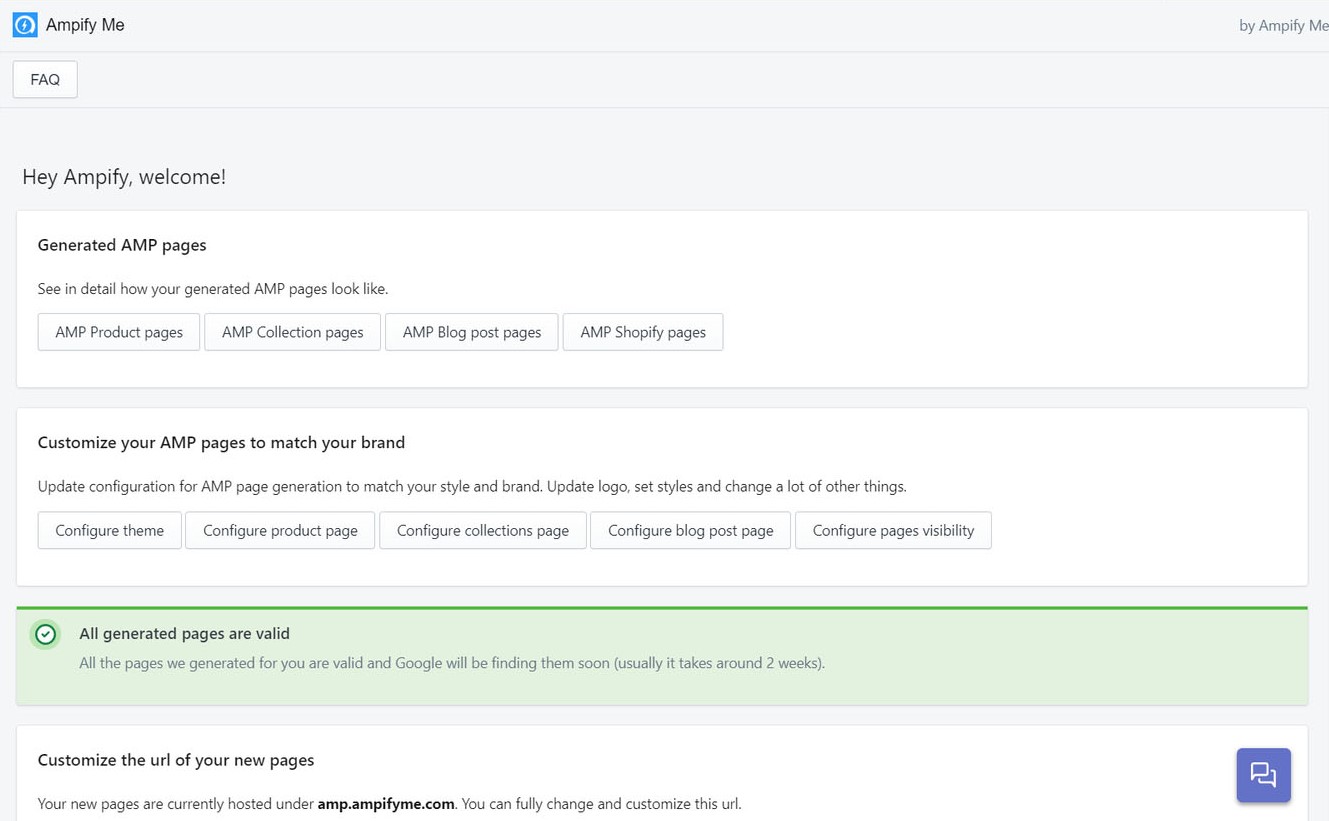
Task: Click the amp.ampifyme.com URL text
Action: click(386, 803)
